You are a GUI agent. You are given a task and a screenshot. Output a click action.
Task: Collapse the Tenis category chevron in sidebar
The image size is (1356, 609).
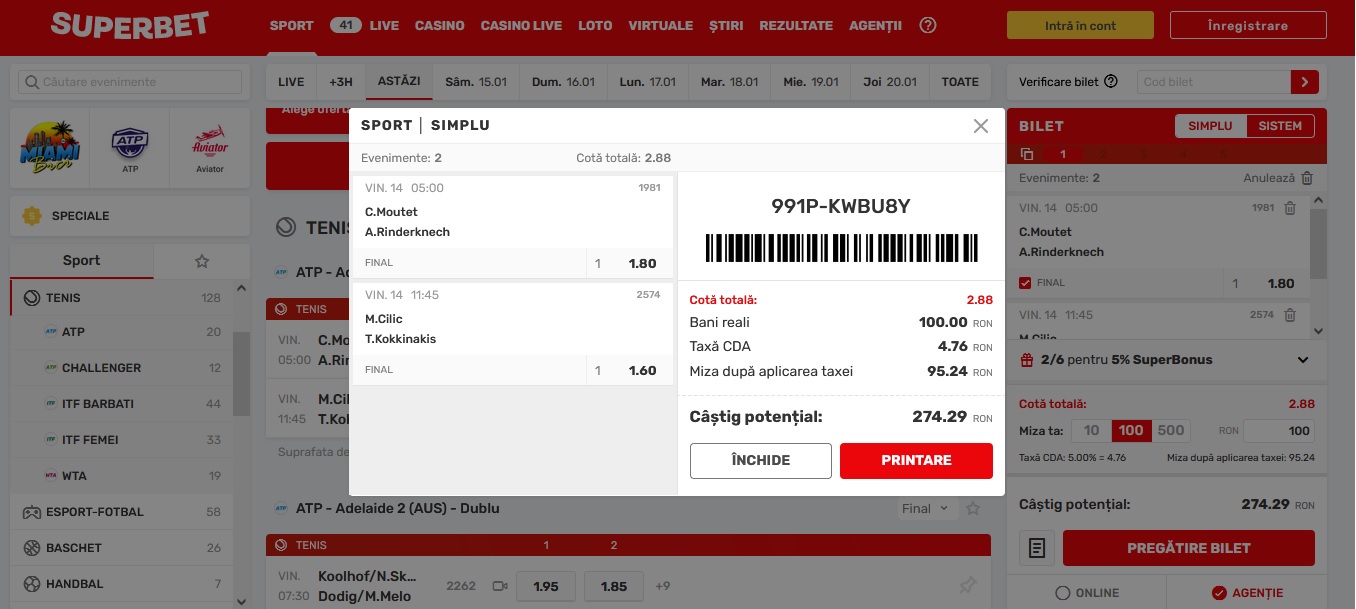[x=241, y=289]
